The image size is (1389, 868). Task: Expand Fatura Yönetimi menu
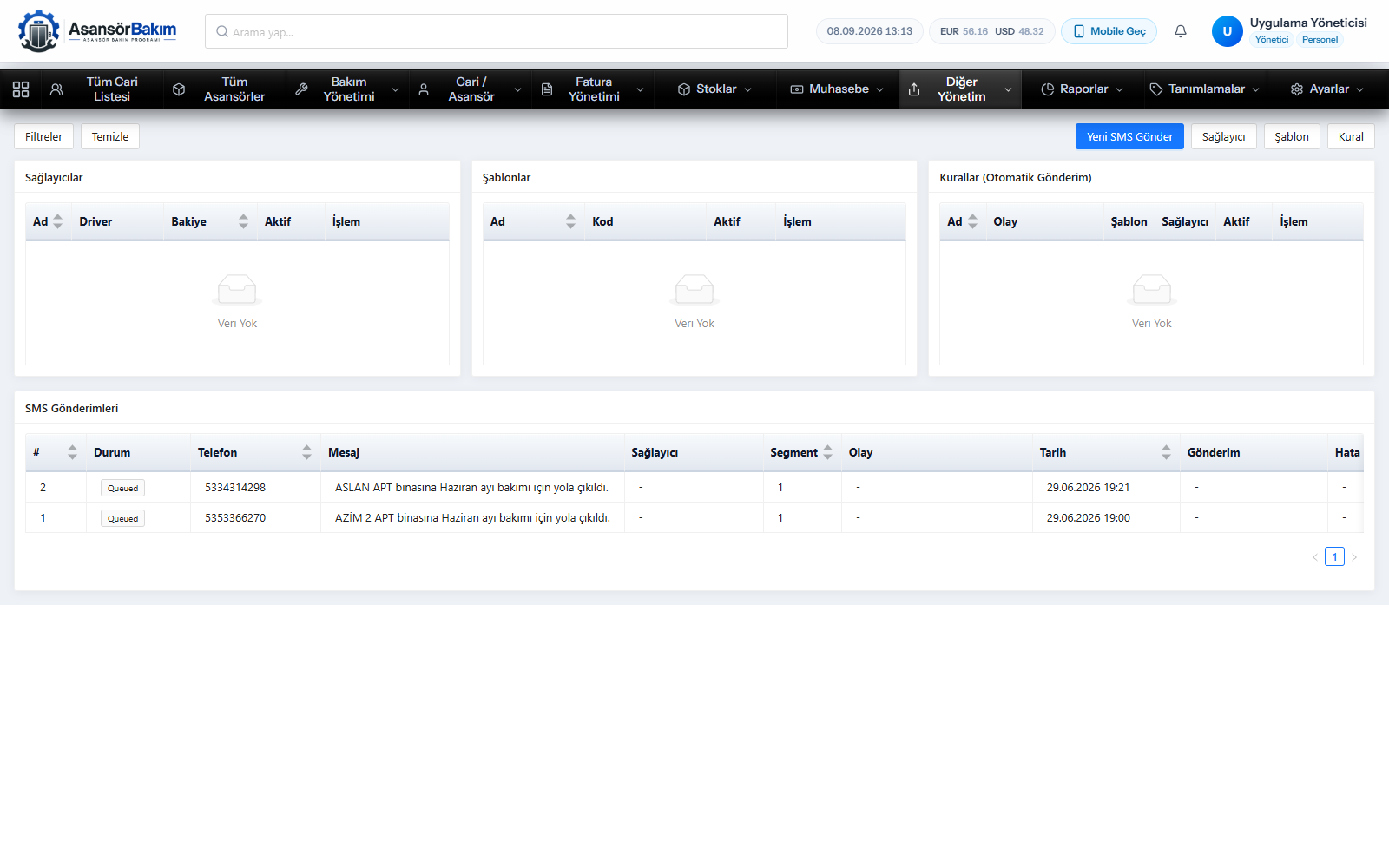click(x=593, y=89)
